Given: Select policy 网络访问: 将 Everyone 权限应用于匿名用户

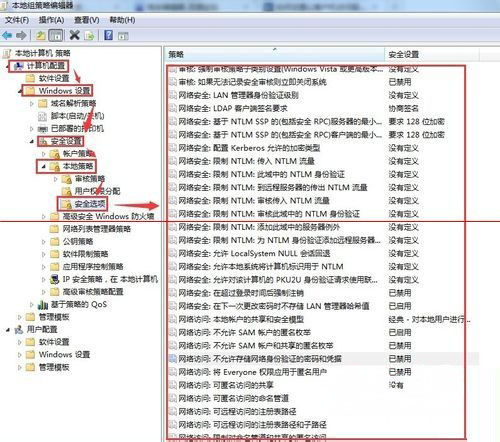Looking at the screenshot, I should tap(252, 372).
